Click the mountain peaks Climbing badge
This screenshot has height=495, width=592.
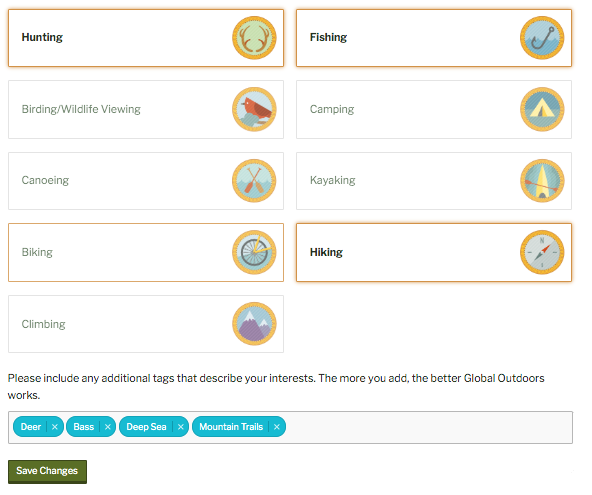pos(254,324)
